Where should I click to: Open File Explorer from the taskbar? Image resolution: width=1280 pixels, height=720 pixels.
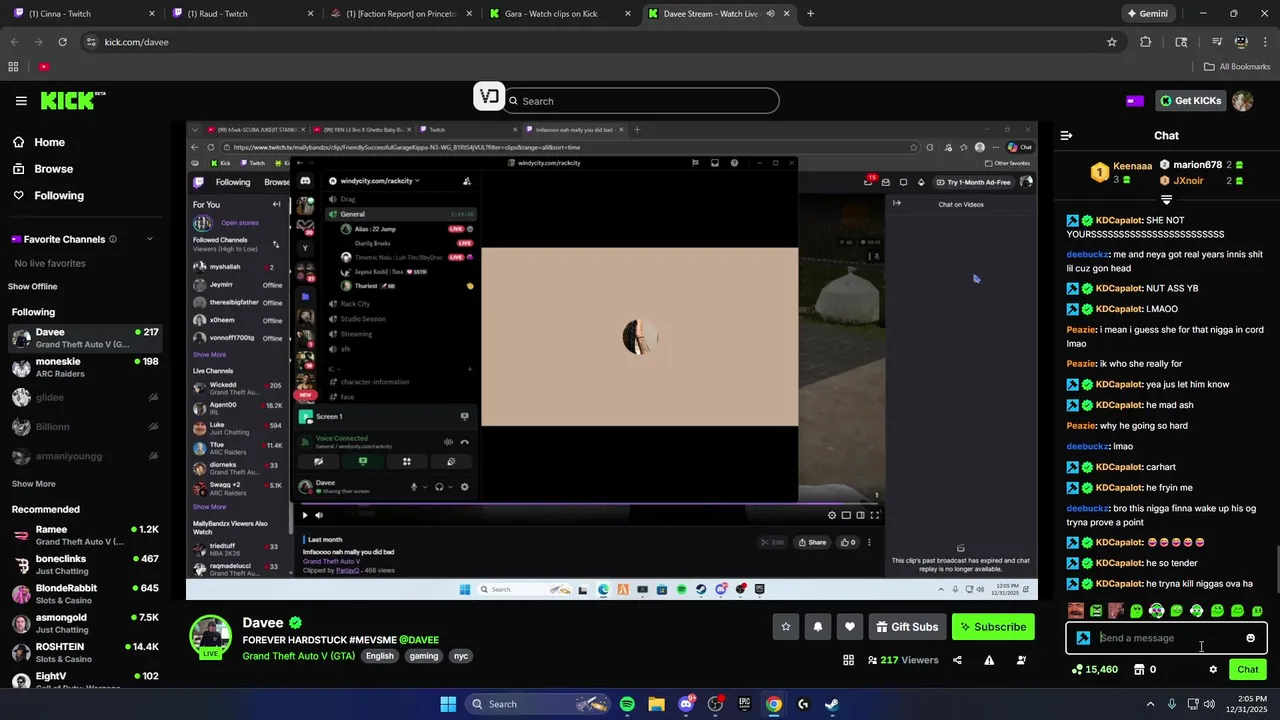(656, 704)
